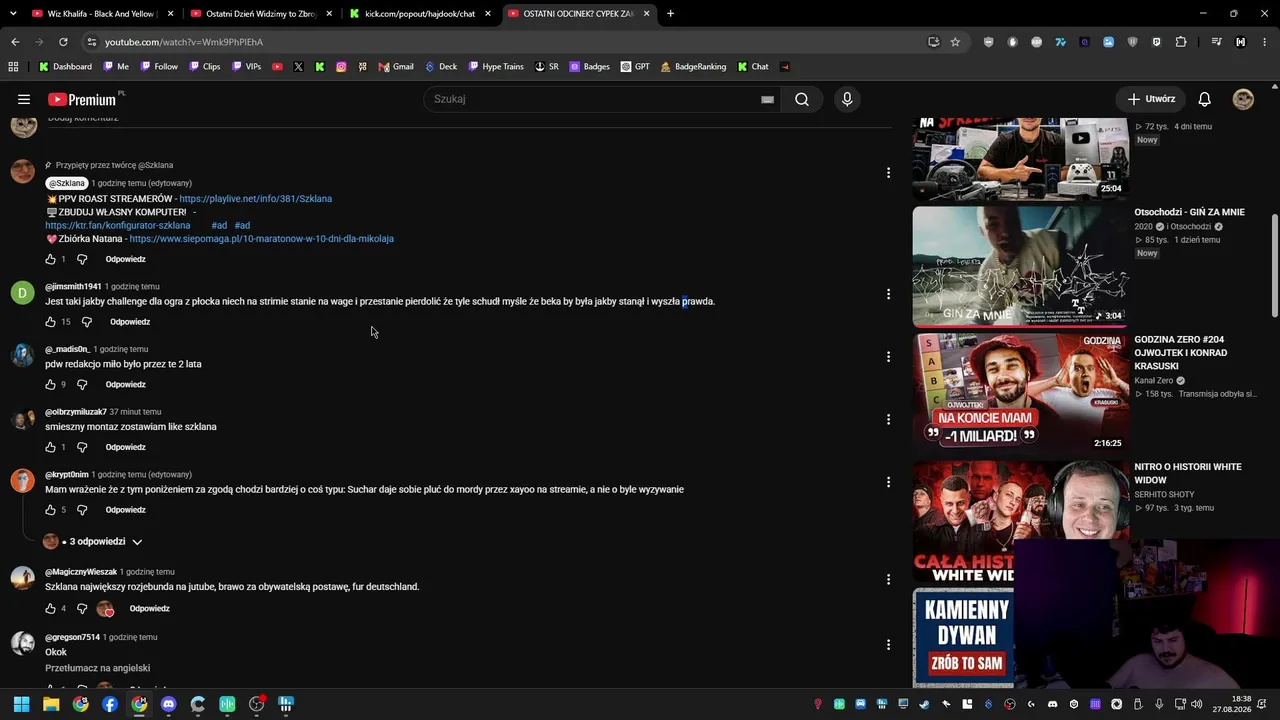The width and height of the screenshot is (1280, 720).
Task: Open options for gregson7514's comment
Action: [x=888, y=645]
